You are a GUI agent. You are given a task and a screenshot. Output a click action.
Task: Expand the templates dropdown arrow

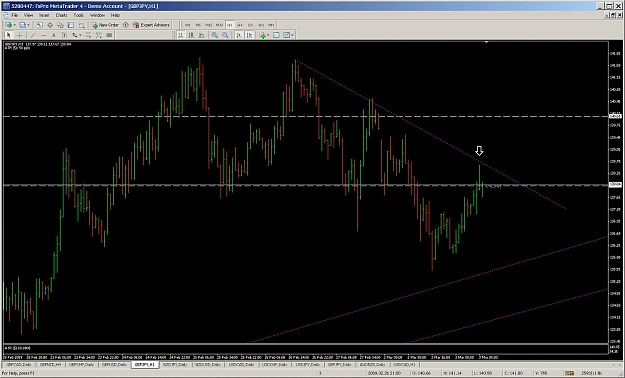click(x=292, y=35)
